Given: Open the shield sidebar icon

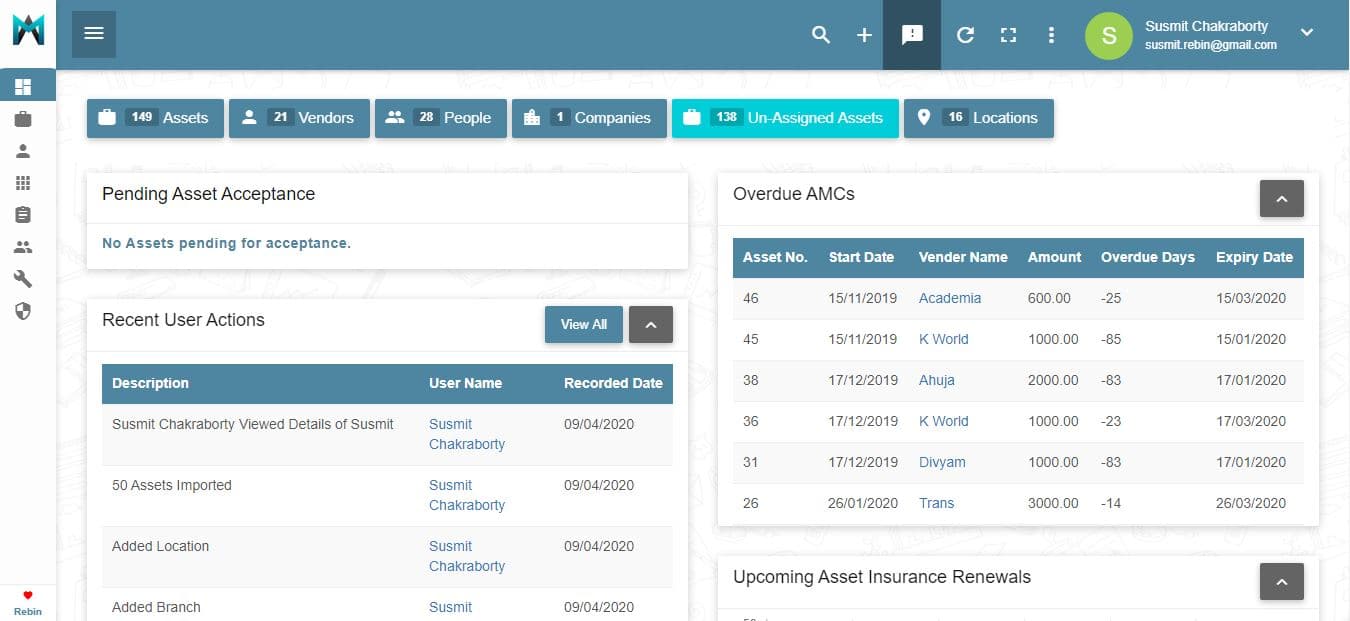Looking at the screenshot, I should pyautogui.click(x=23, y=311).
